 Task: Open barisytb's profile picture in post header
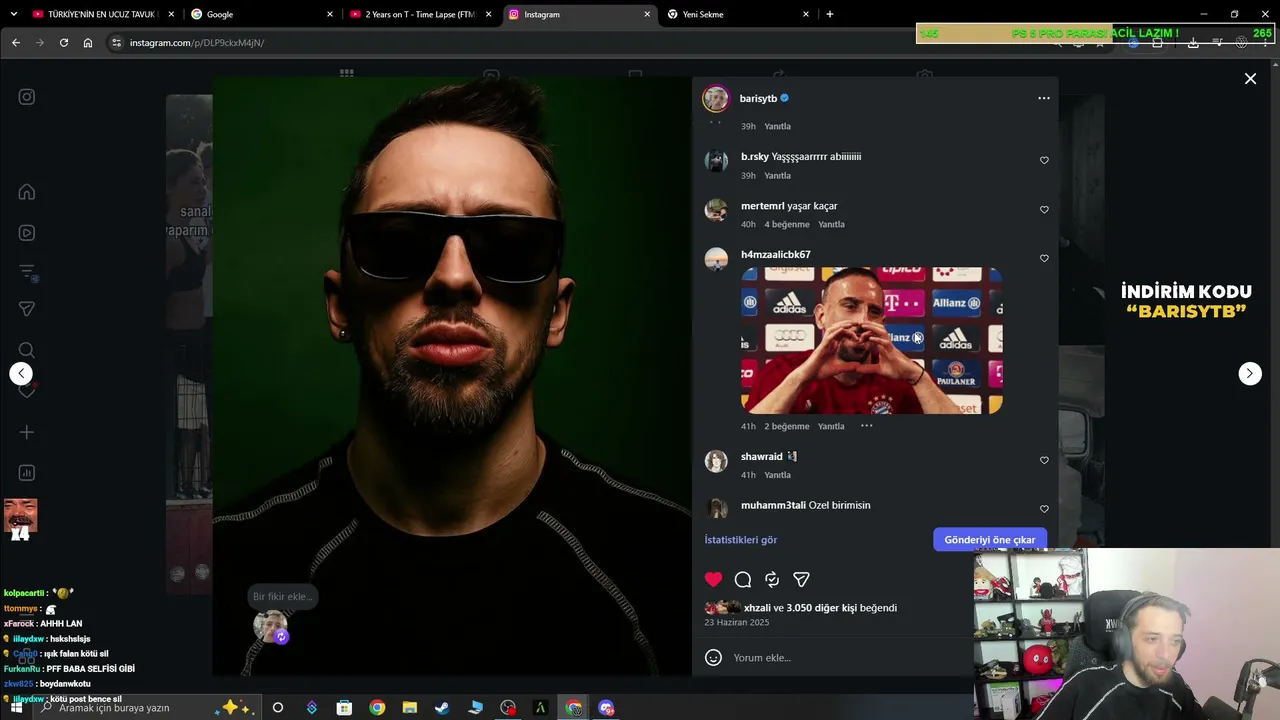[715, 98]
